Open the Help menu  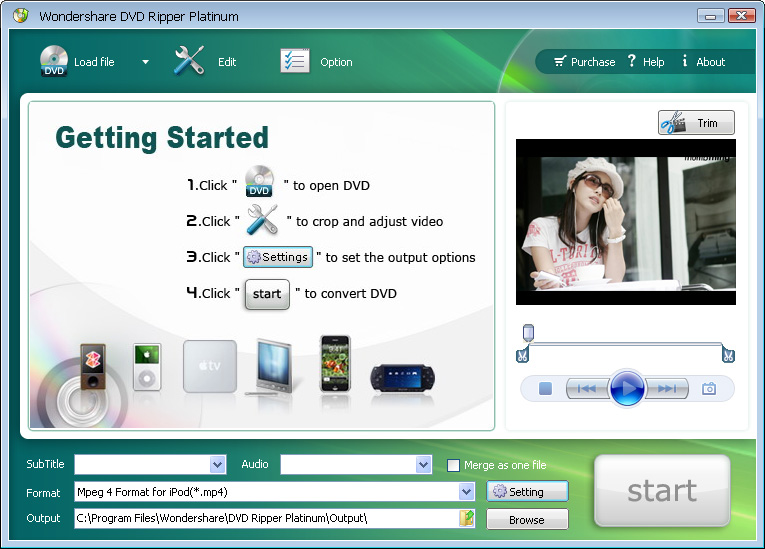pos(646,62)
